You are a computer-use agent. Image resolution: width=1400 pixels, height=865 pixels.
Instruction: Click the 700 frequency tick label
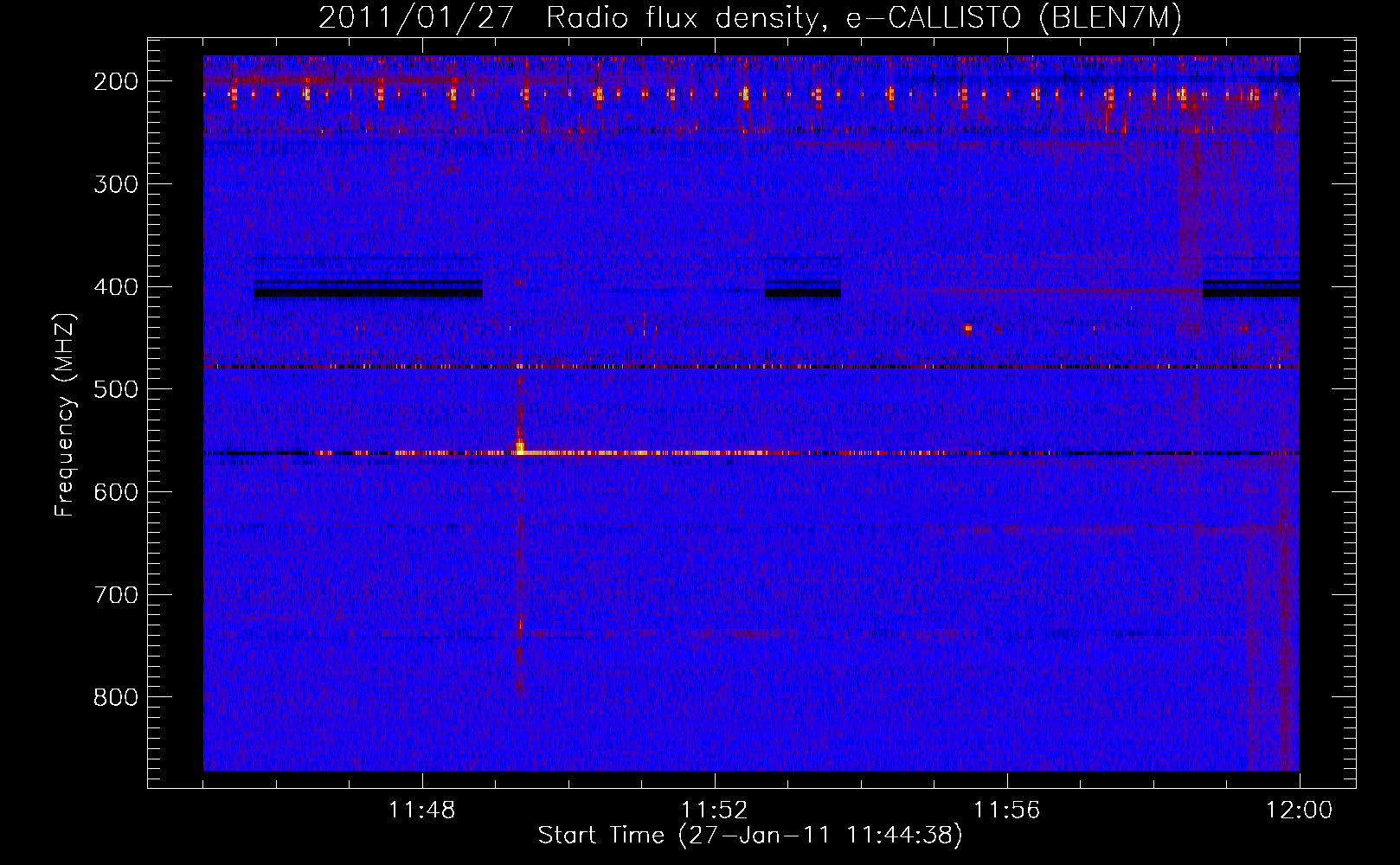click(x=116, y=595)
